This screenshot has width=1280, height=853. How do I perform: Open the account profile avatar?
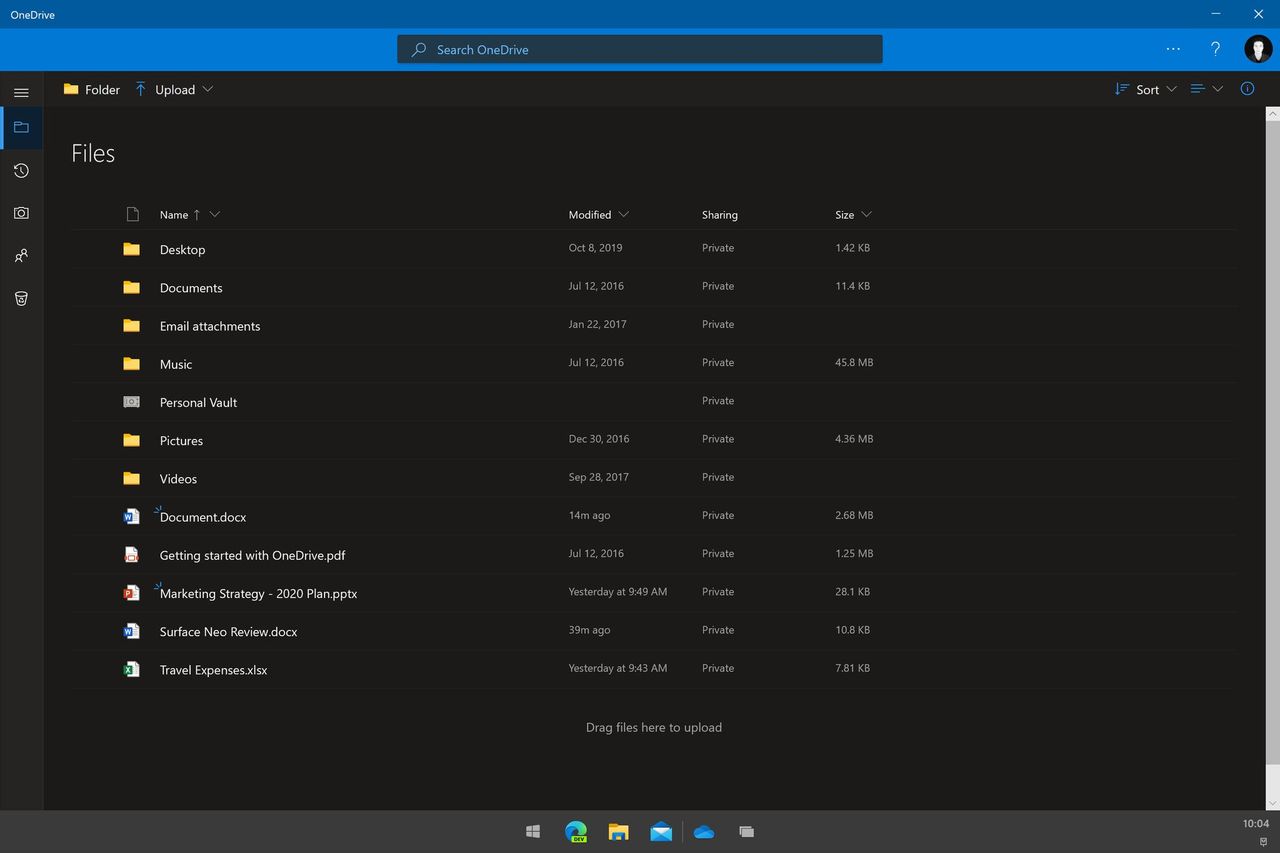coord(1258,49)
